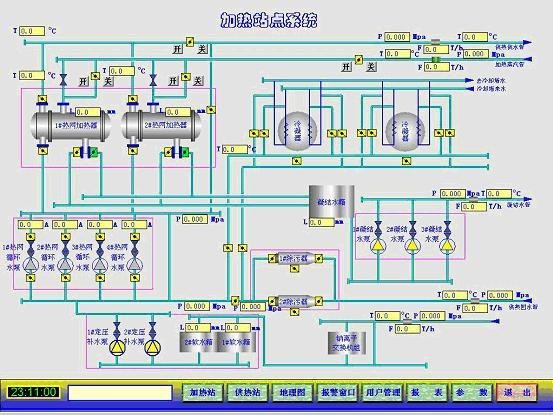Click the 1#除污器 filter unit

(x=294, y=259)
